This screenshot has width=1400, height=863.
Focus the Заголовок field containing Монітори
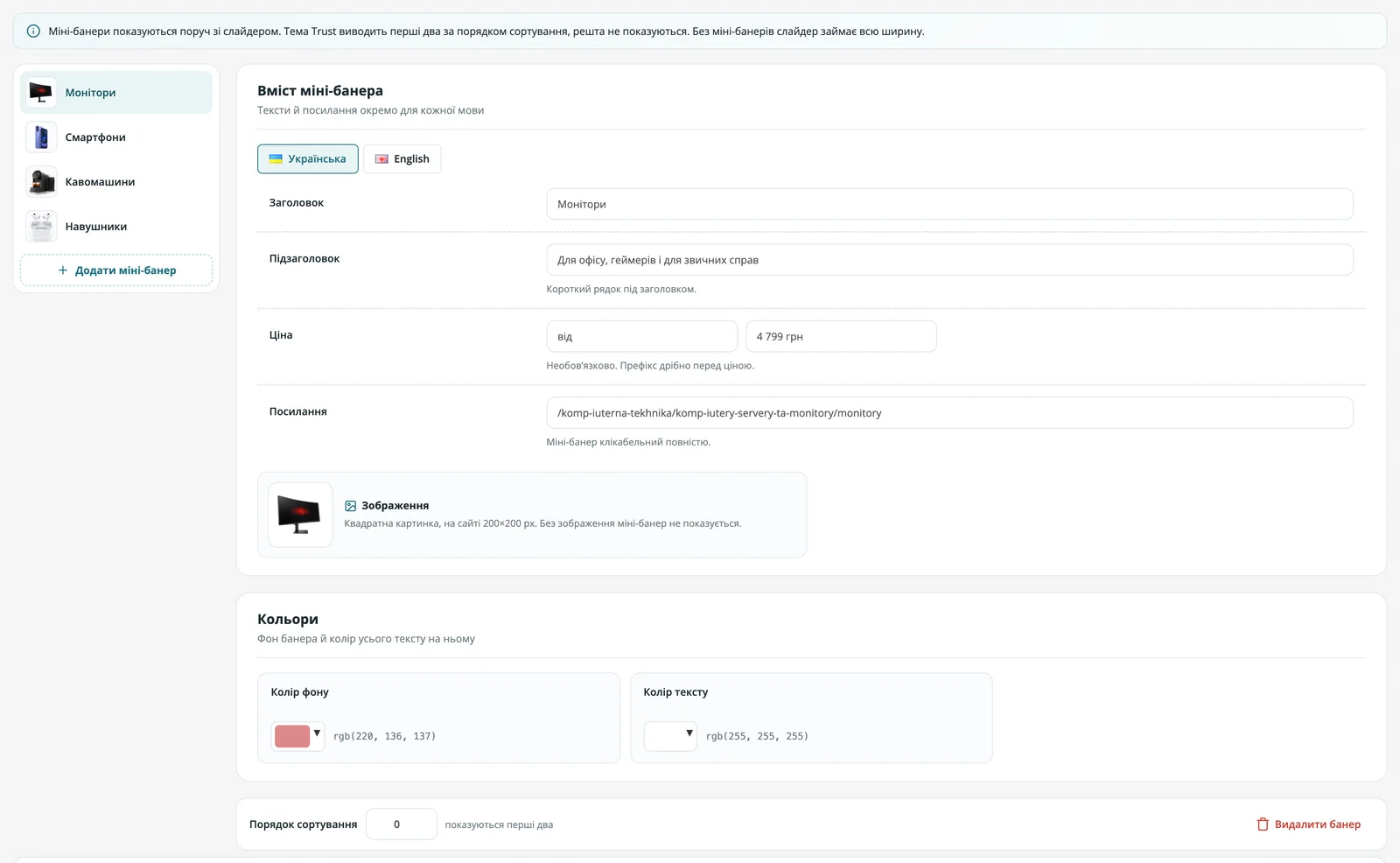pyautogui.click(x=949, y=204)
